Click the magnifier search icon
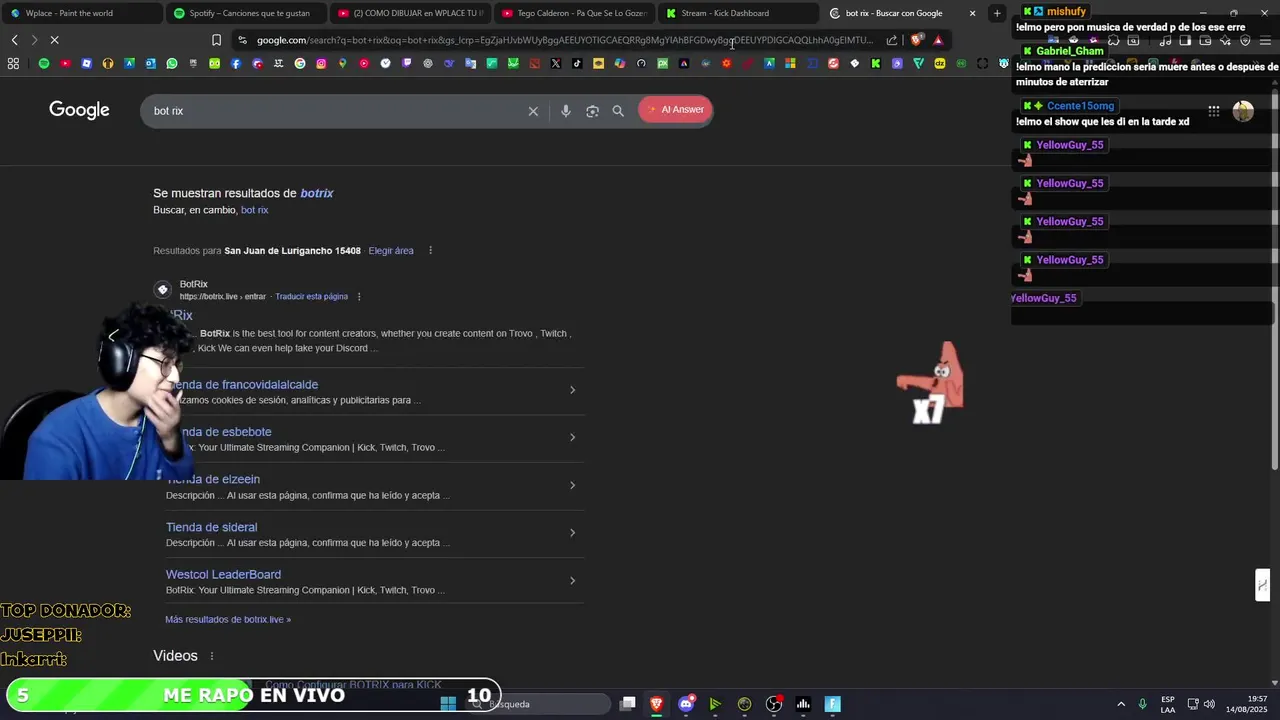The height and width of the screenshot is (720, 1280). click(618, 111)
